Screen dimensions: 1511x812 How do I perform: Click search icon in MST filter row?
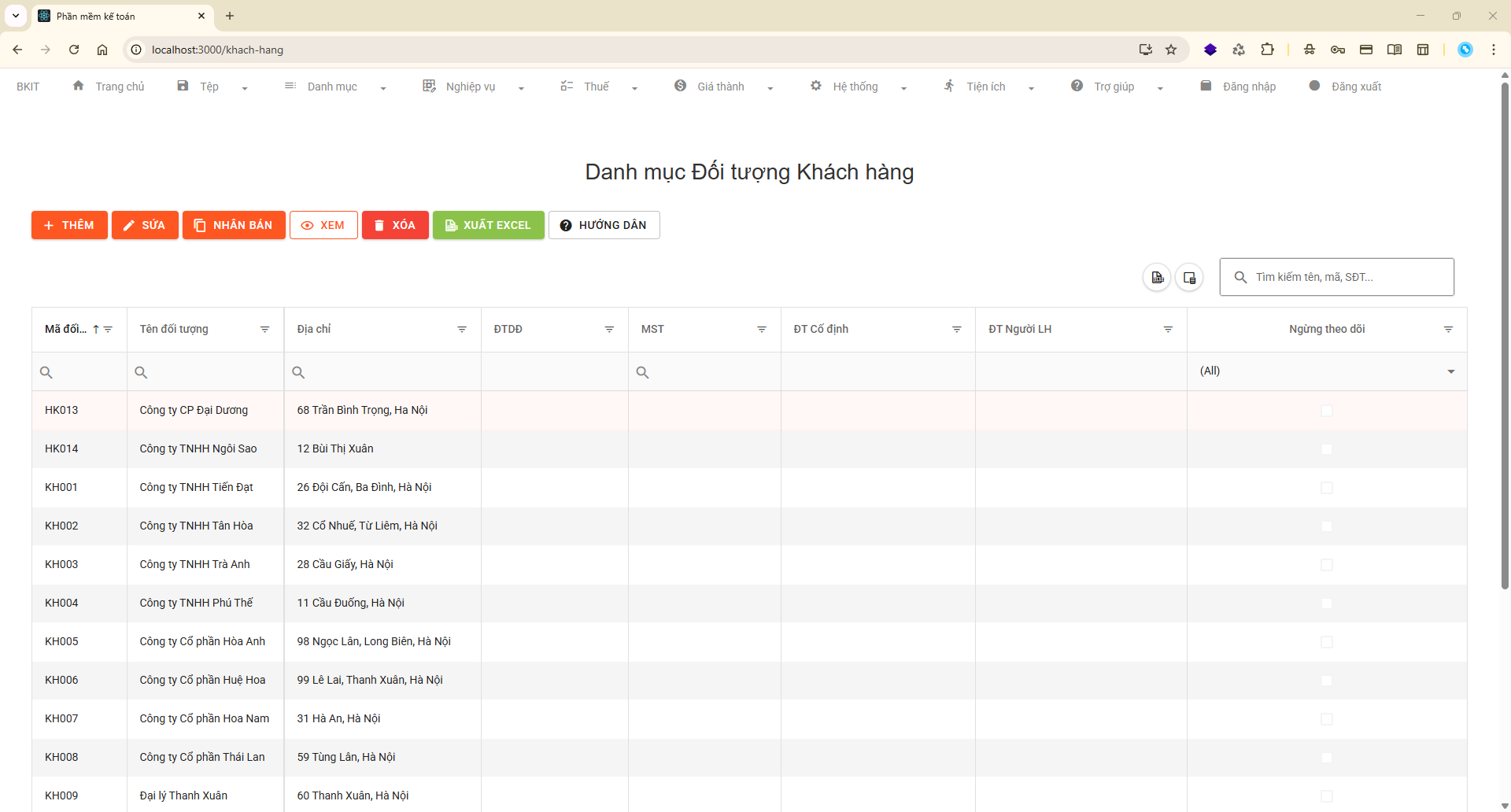pyautogui.click(x=643, y=372)
